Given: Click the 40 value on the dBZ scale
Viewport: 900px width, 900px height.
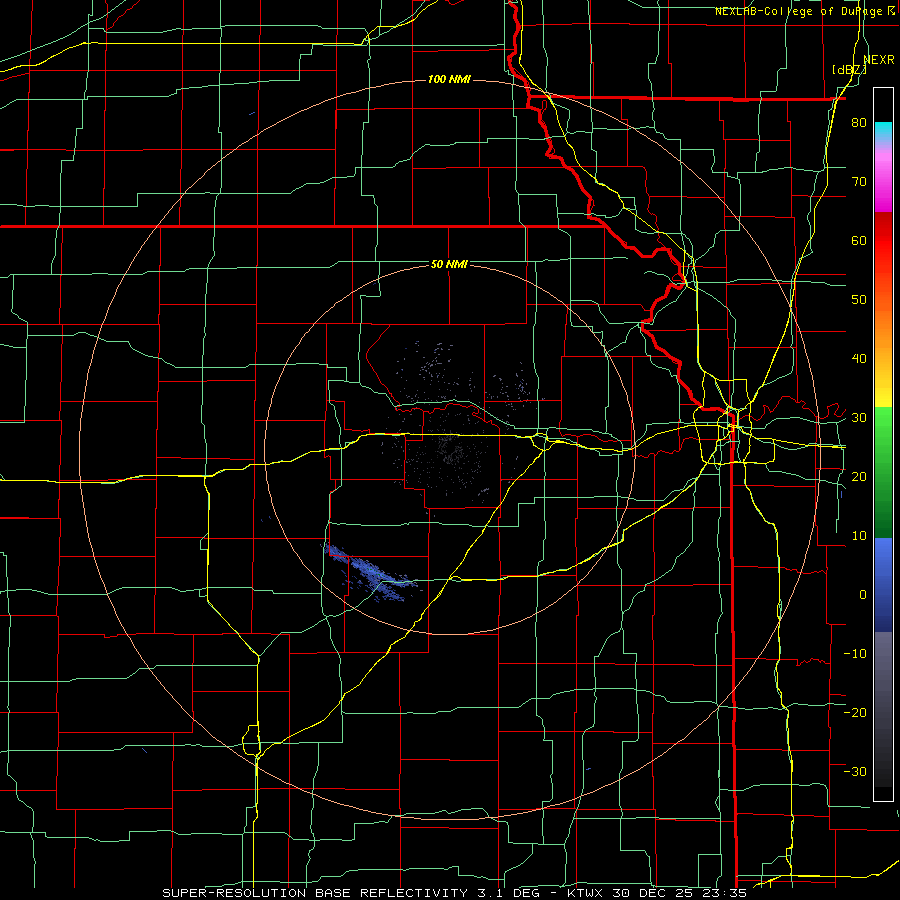Looking at the screenshot, I should 859,359.
